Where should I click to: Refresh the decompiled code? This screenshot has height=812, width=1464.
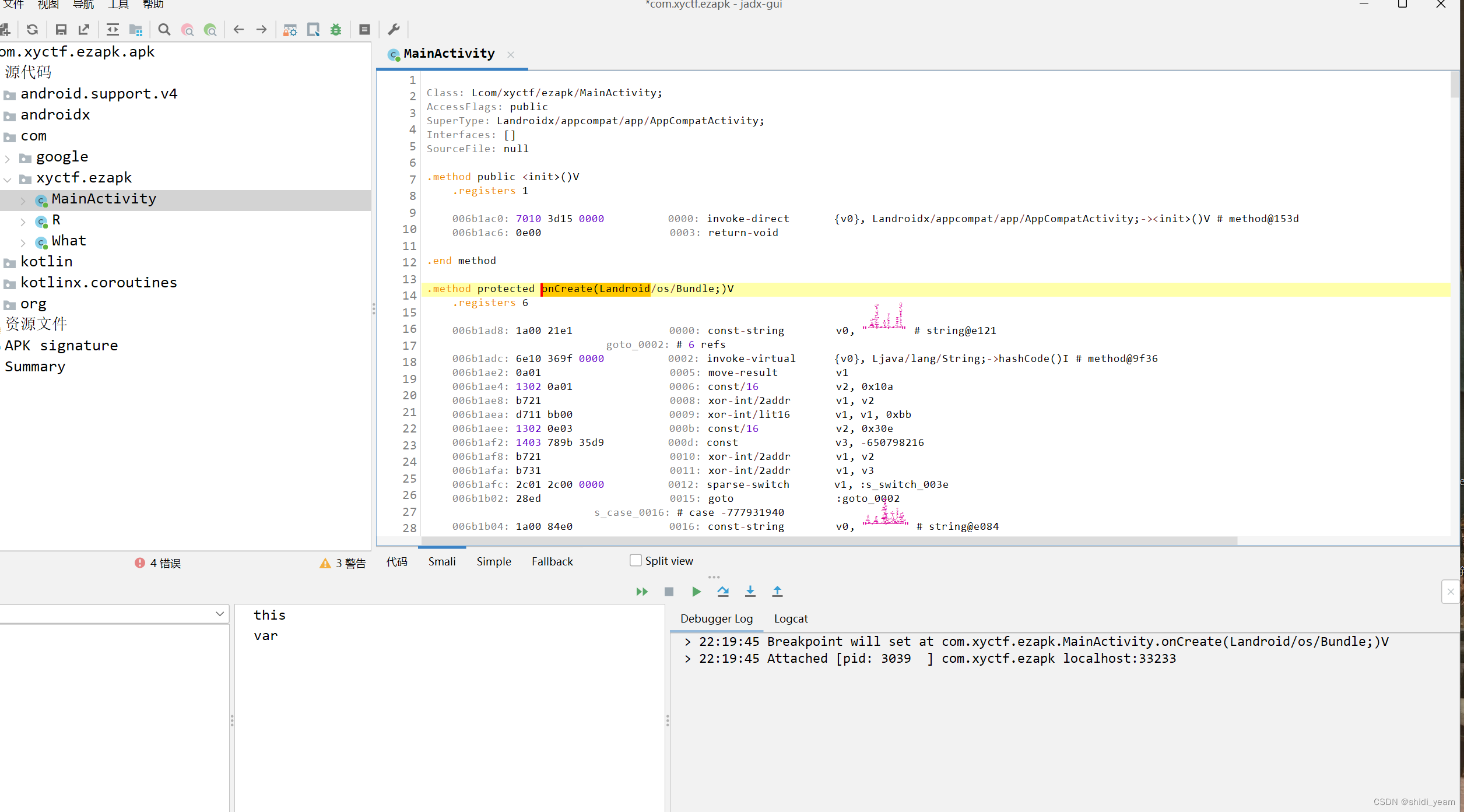pyautogui.click(x=33, y=29)
